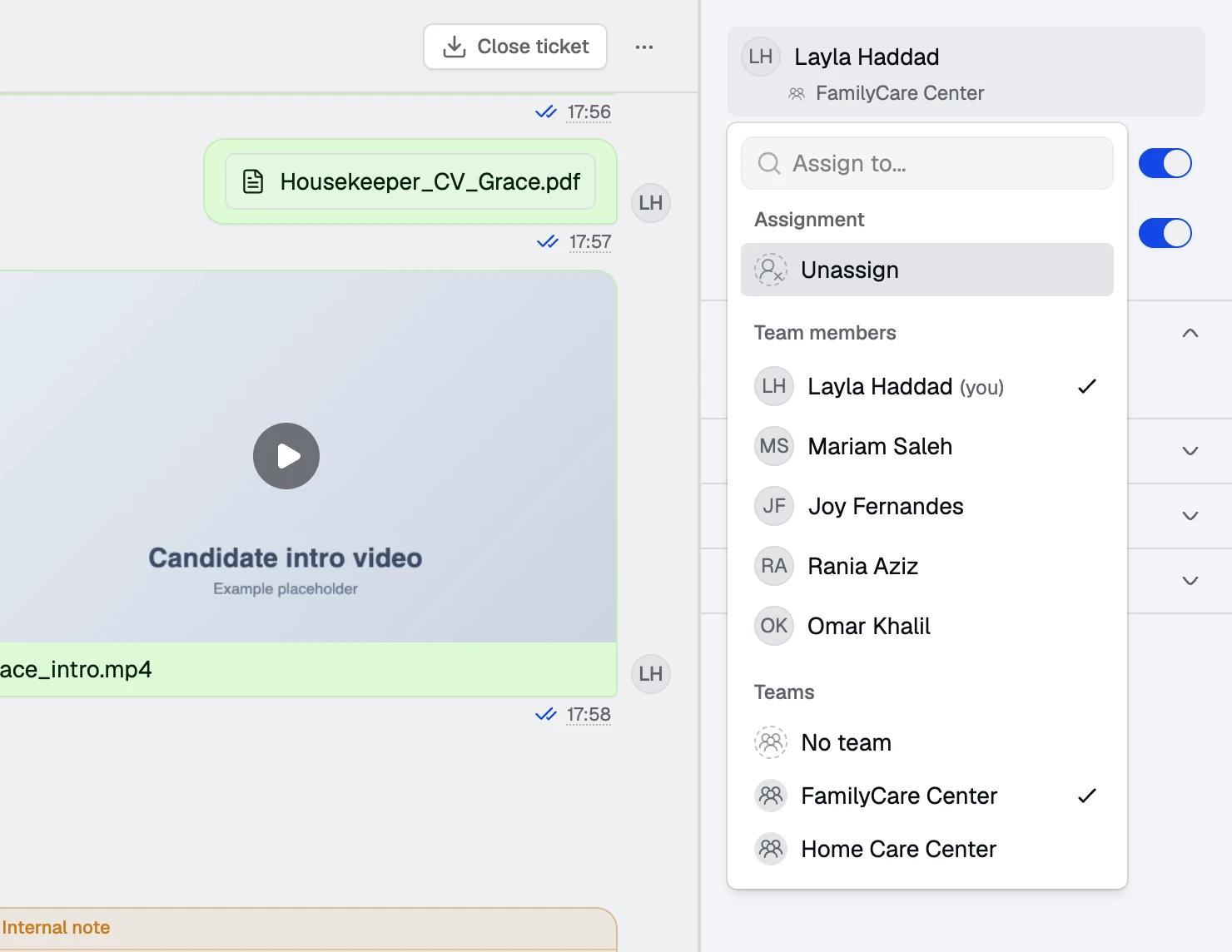Click the LH avatar in the assignee header
Screen dimensions: 1232x952
tap(761, 57)
